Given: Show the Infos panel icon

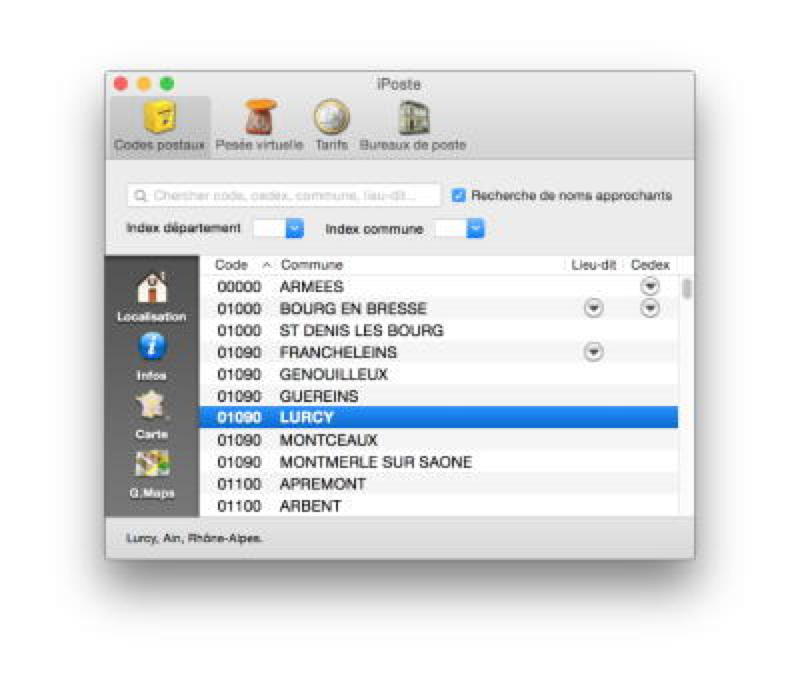Looking at the screenshot, I should click(x=152, y=348).
